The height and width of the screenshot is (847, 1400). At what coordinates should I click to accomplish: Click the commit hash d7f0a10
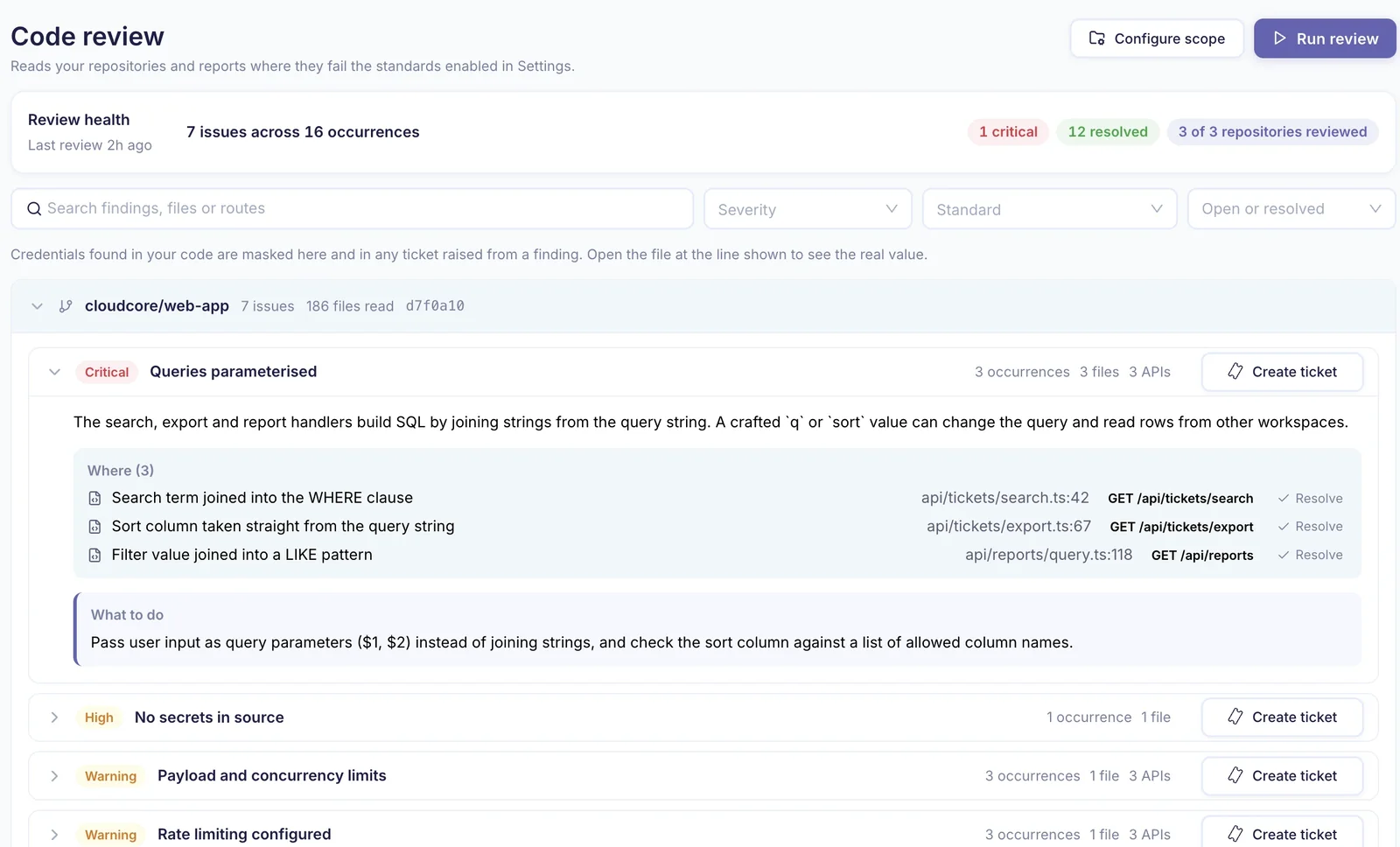click(x=435, y=306)
